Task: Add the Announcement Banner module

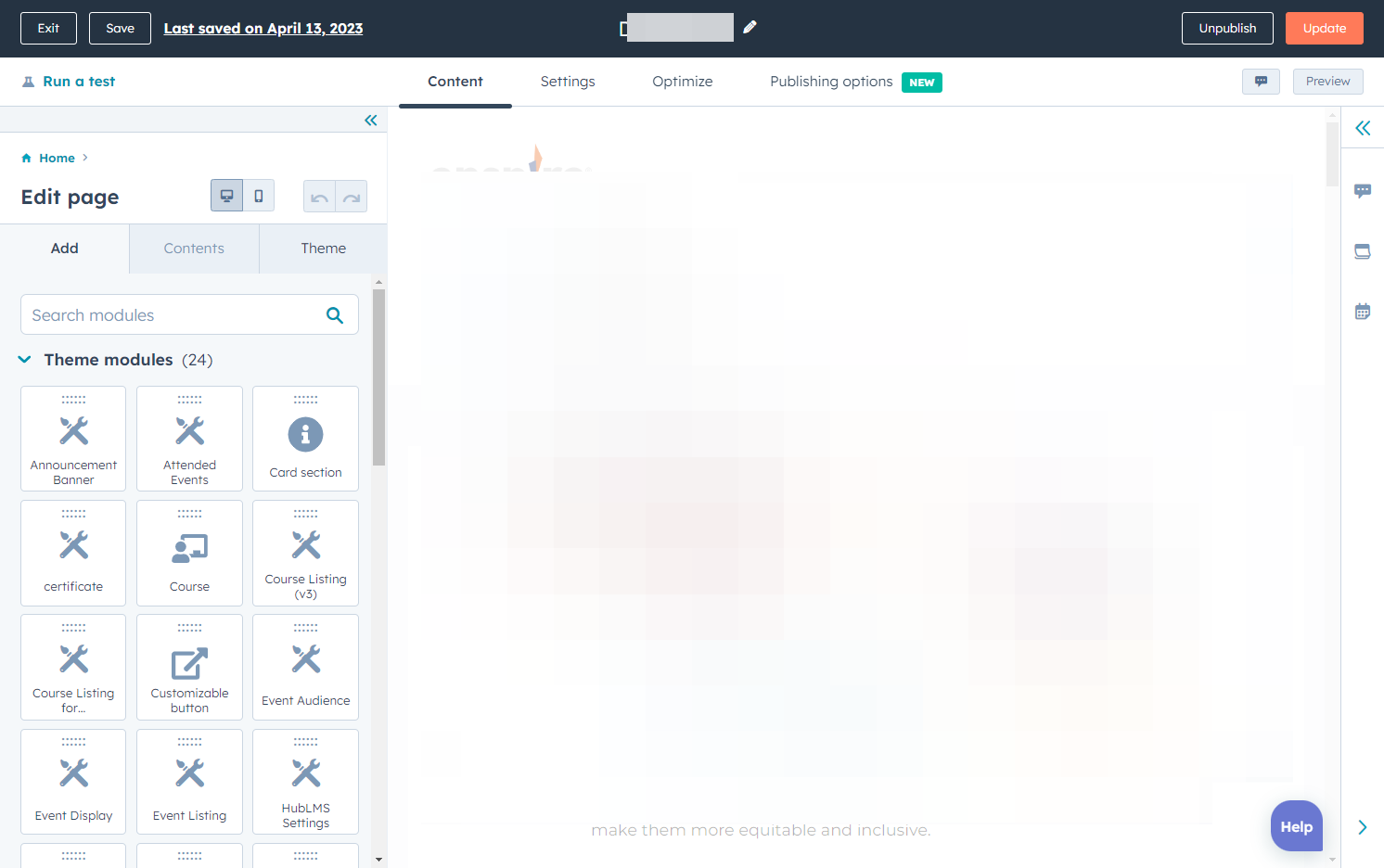Action: pos(73,439)
